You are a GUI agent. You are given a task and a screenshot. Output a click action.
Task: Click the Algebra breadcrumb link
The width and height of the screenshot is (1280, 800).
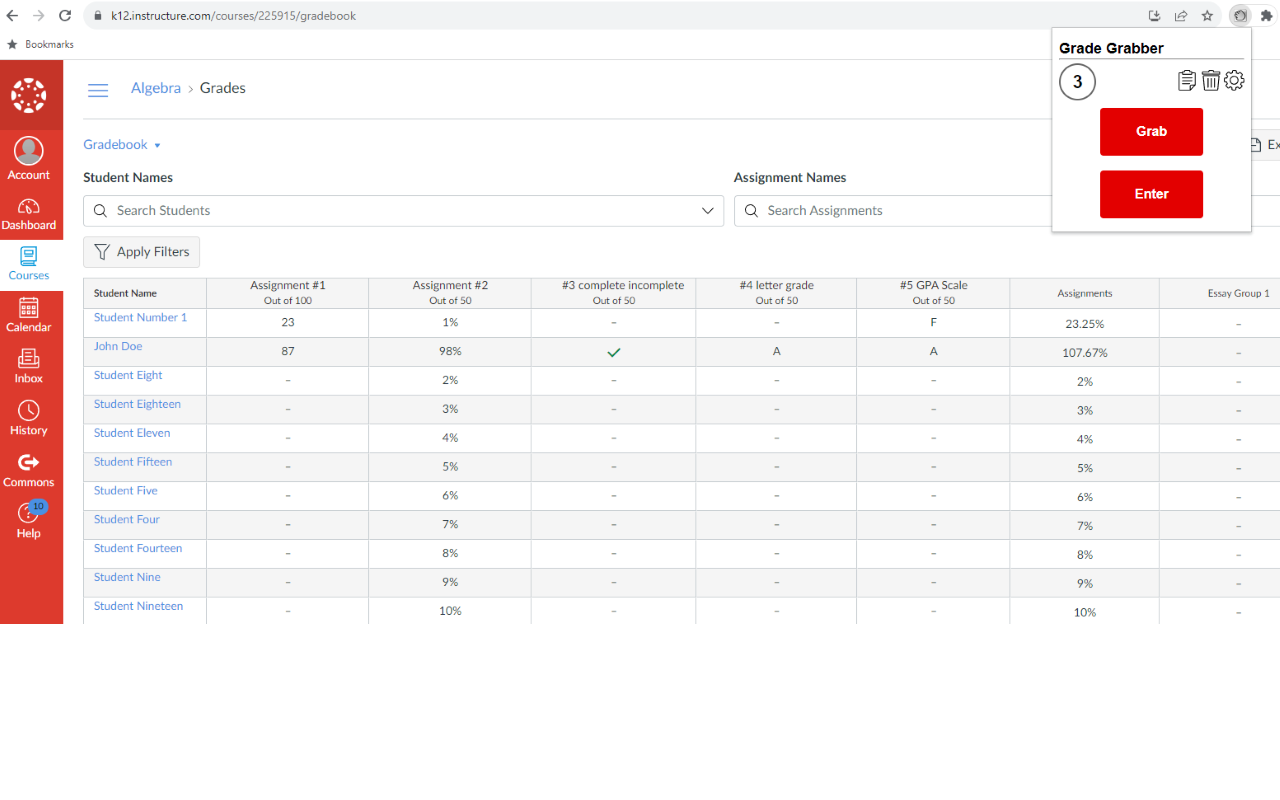(156, 88)
